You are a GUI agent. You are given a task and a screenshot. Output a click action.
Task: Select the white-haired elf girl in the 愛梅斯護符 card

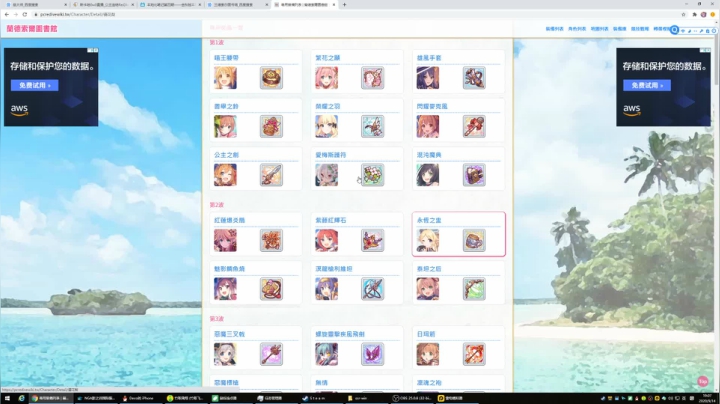(x=326, y=175)
